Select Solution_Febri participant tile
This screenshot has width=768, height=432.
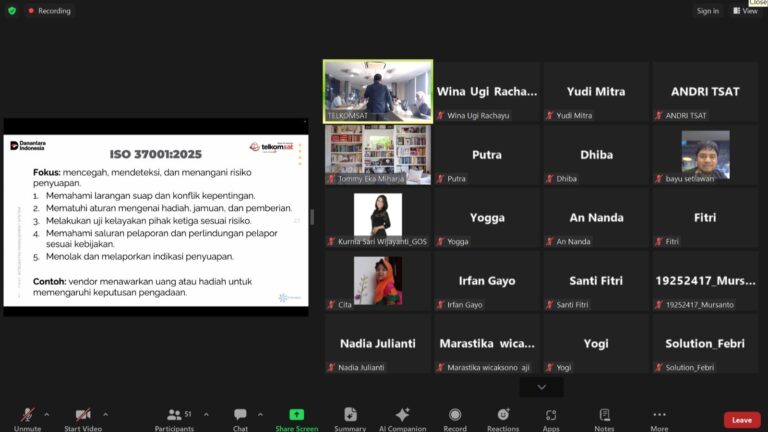(705, 343)
